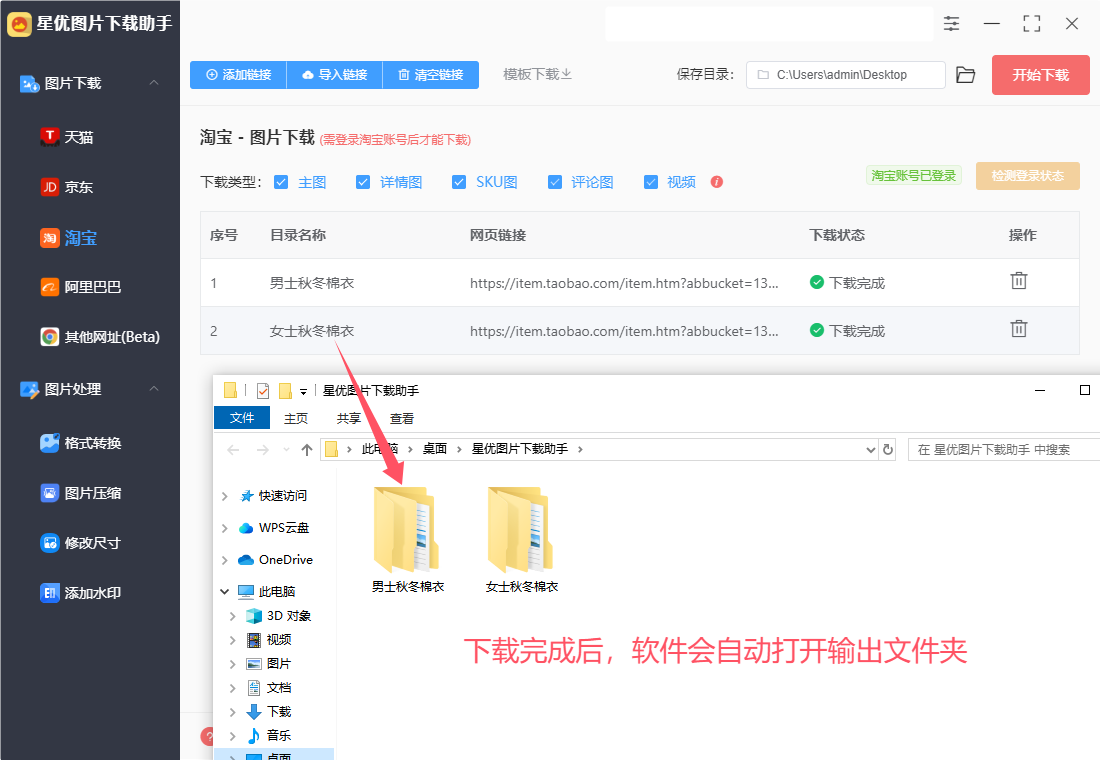Open the Explorer address bar history dropdown
The height and width of the screenshot is (760, 1100).
click(871, 449)
